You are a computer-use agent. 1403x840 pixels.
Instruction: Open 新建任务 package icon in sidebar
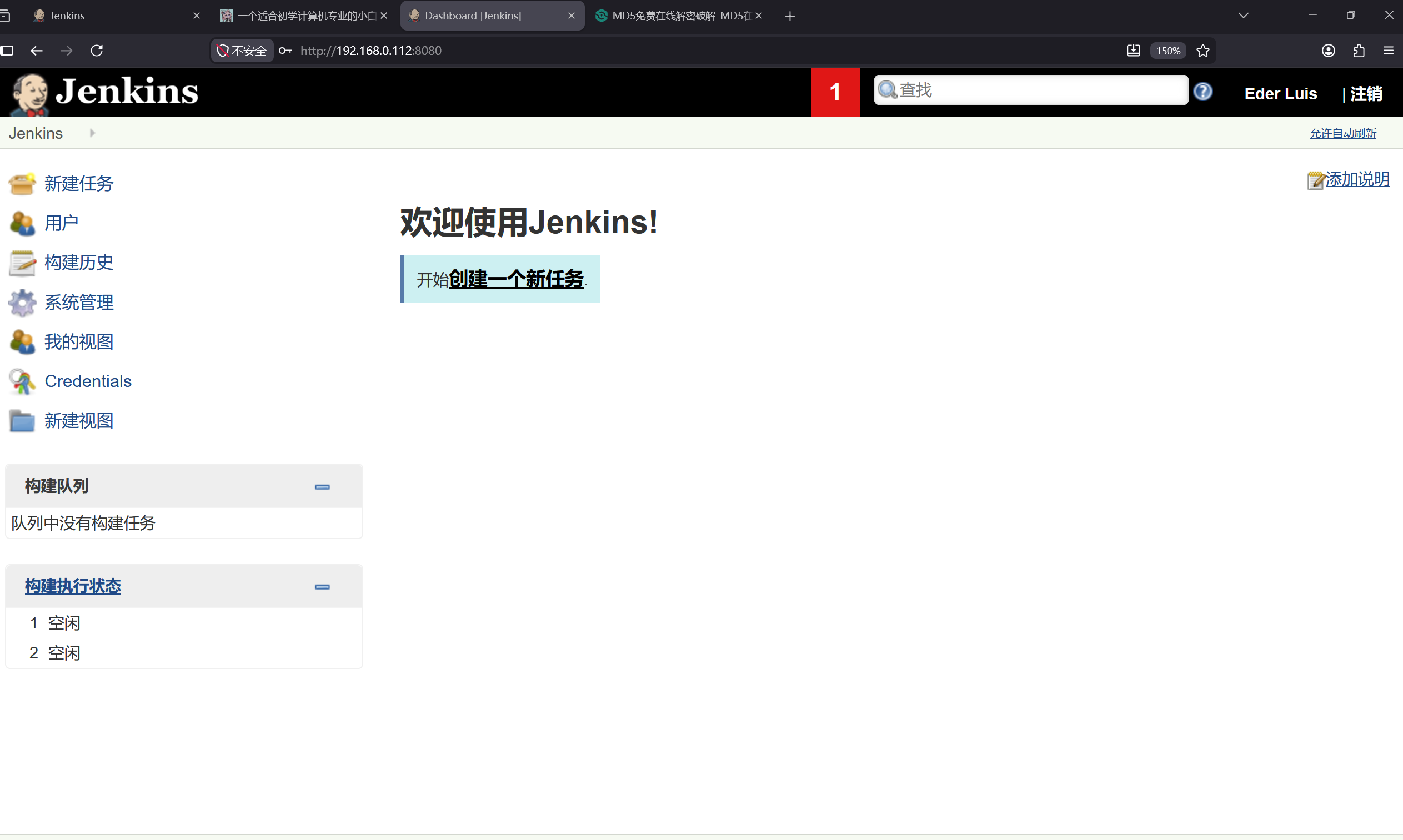point(22,183)
